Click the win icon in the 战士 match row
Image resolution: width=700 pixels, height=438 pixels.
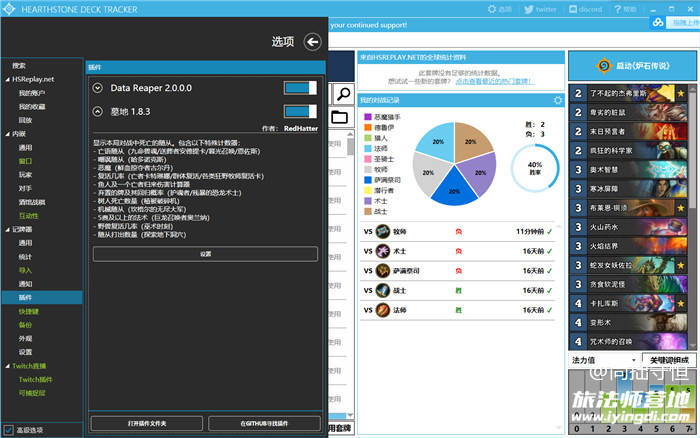[x=458, y=290]
